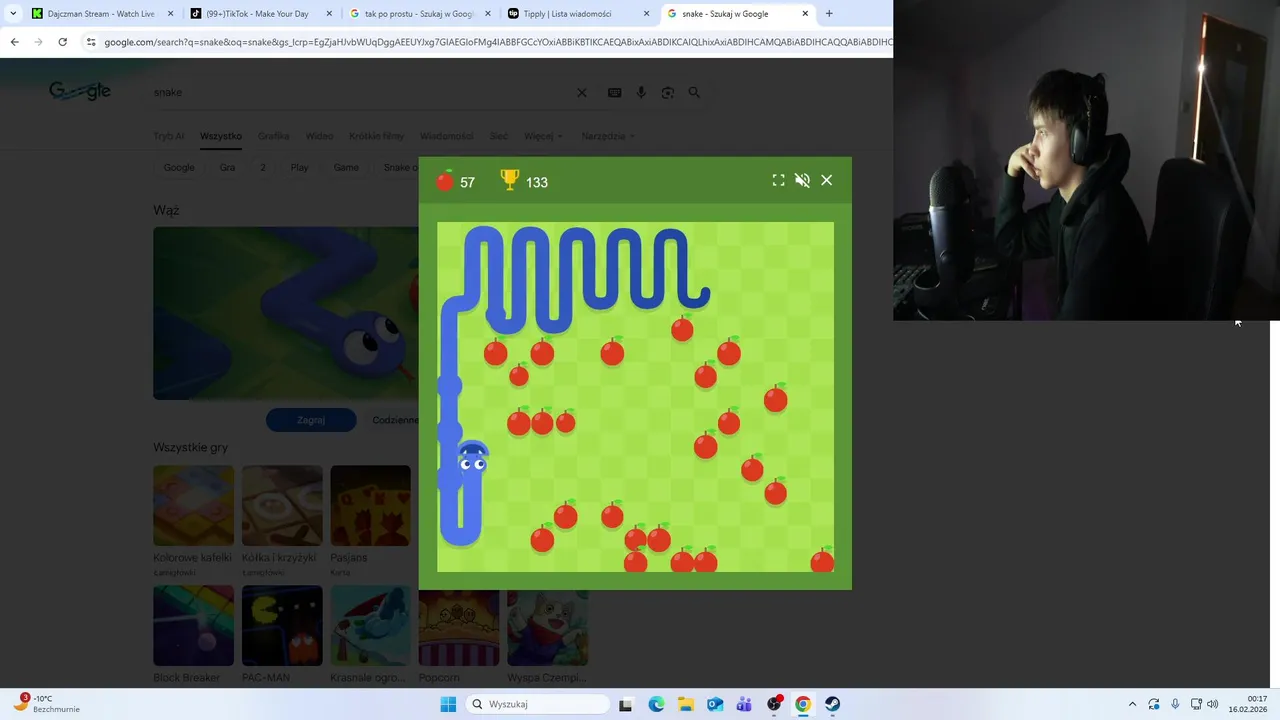The image size is (1280, 720).
Task: Unmute the Snake game sound
Action: [x=802, y=180]
